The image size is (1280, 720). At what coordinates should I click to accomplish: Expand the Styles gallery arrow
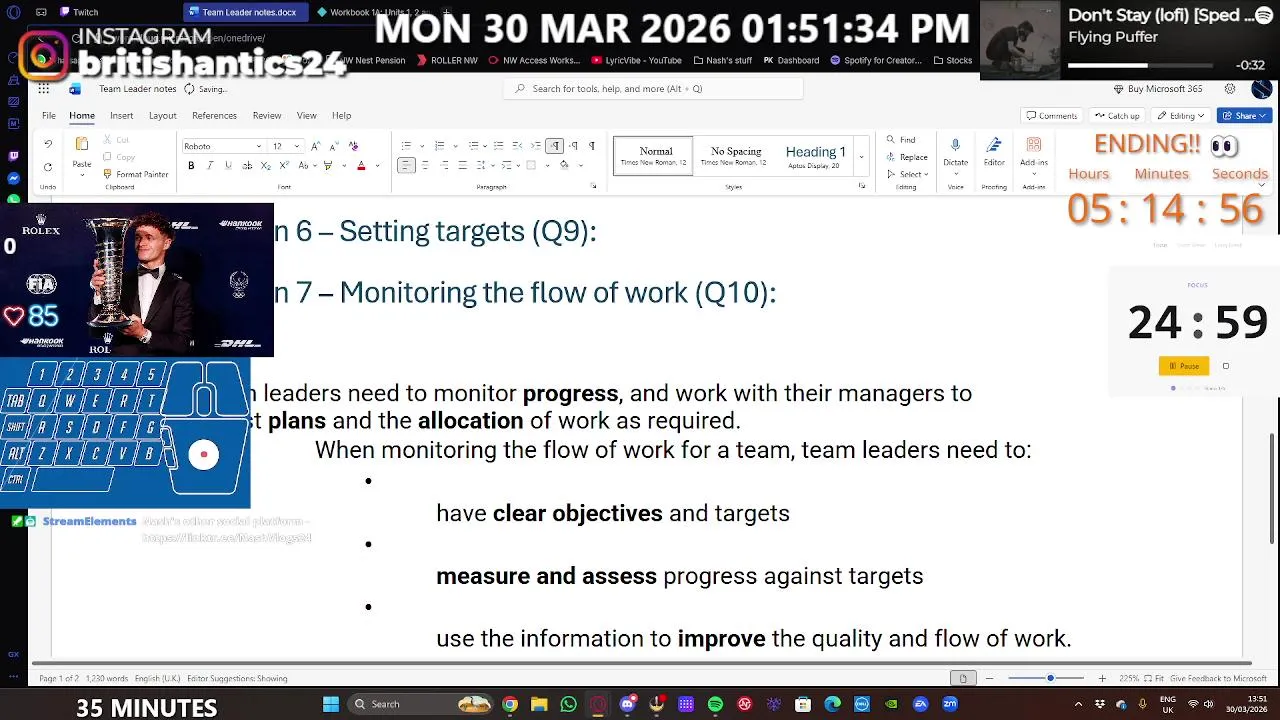pyautogui.click(x=861, y=157)
